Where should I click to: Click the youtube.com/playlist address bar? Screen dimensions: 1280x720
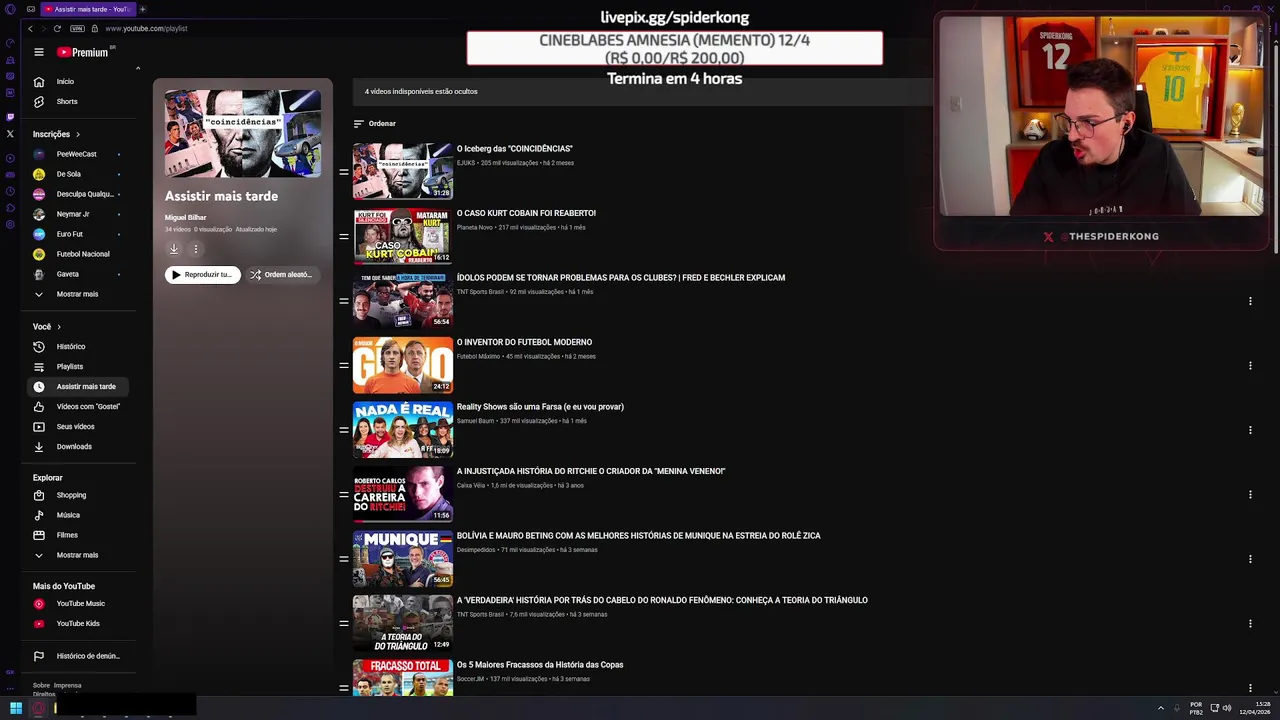[146, 28]
